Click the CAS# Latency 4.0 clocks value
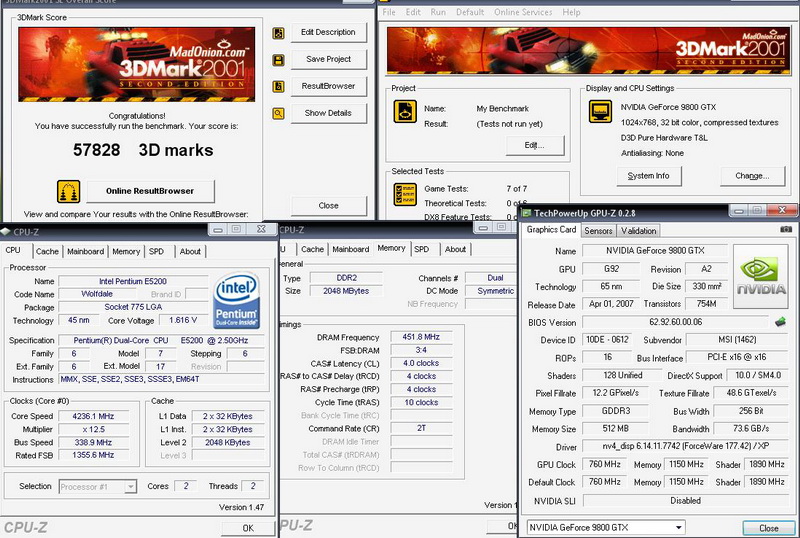 421,363
